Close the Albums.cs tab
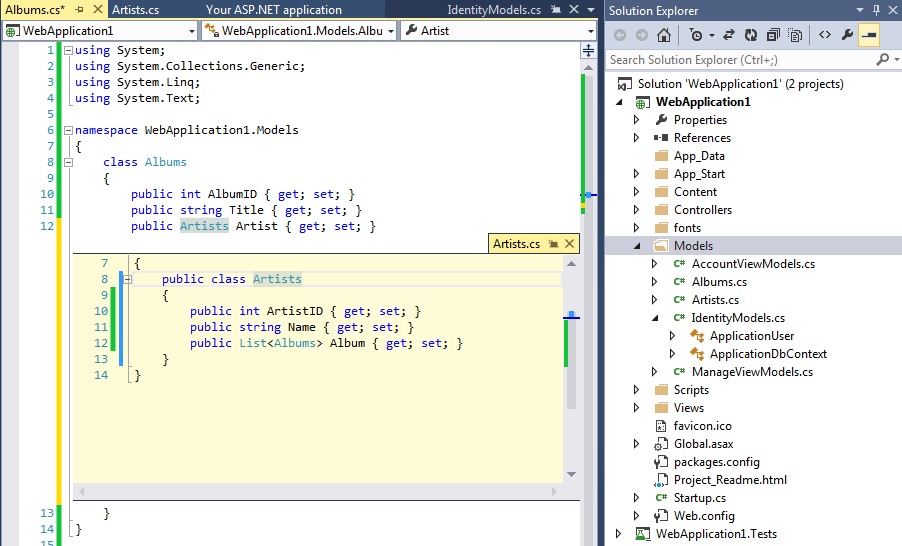Screen dimensions: 902x546 pyautogui.click(x=98, y=9)
